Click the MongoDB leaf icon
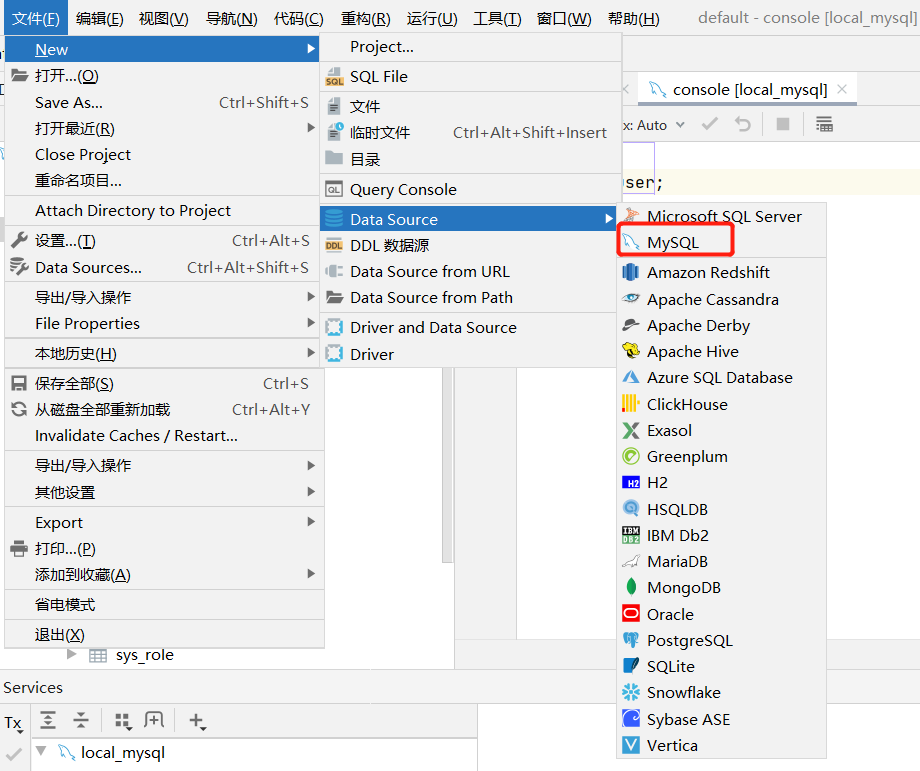This screenshot has height=771, width=920. 631,587
